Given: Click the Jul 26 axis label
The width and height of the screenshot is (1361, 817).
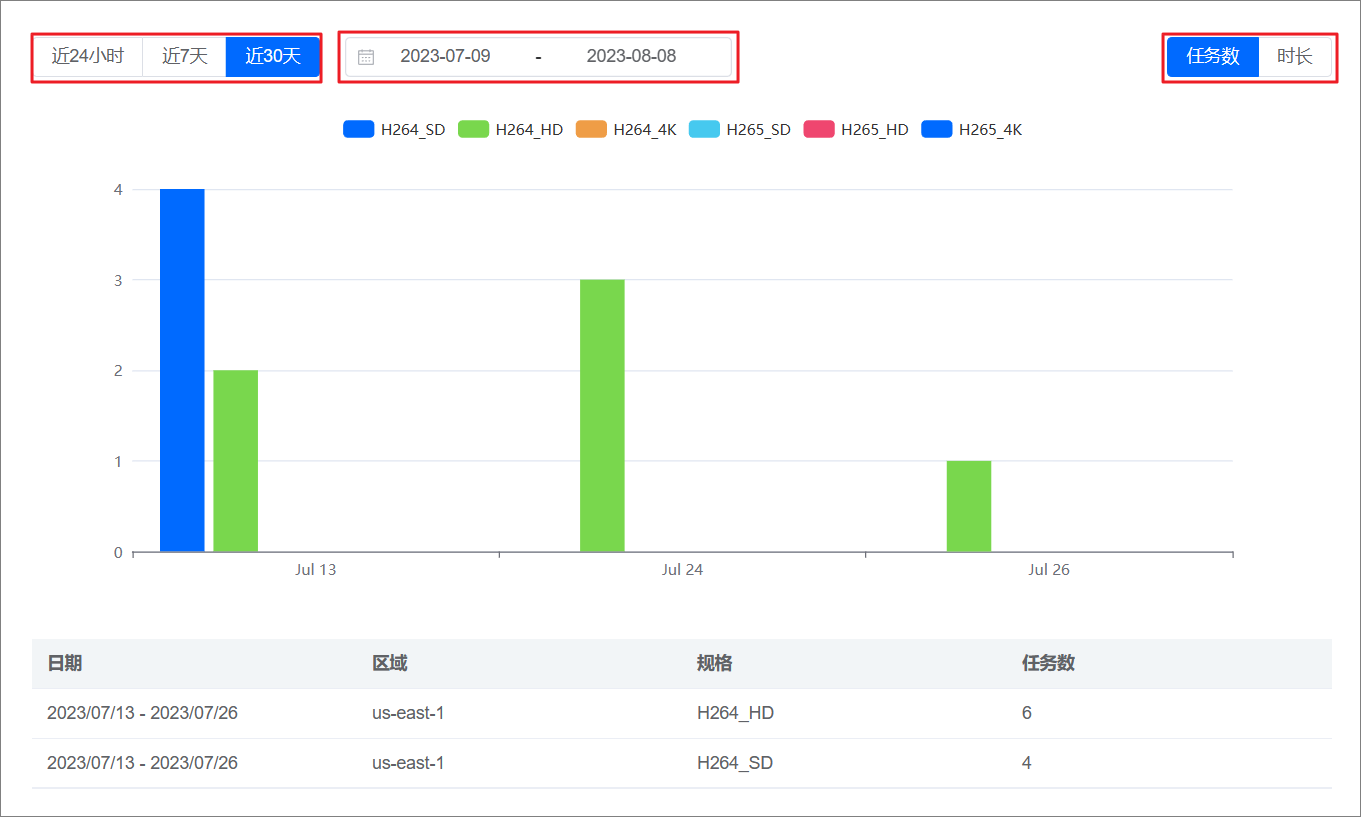Looking at the screenshot, I should [x=1049, y=569].
